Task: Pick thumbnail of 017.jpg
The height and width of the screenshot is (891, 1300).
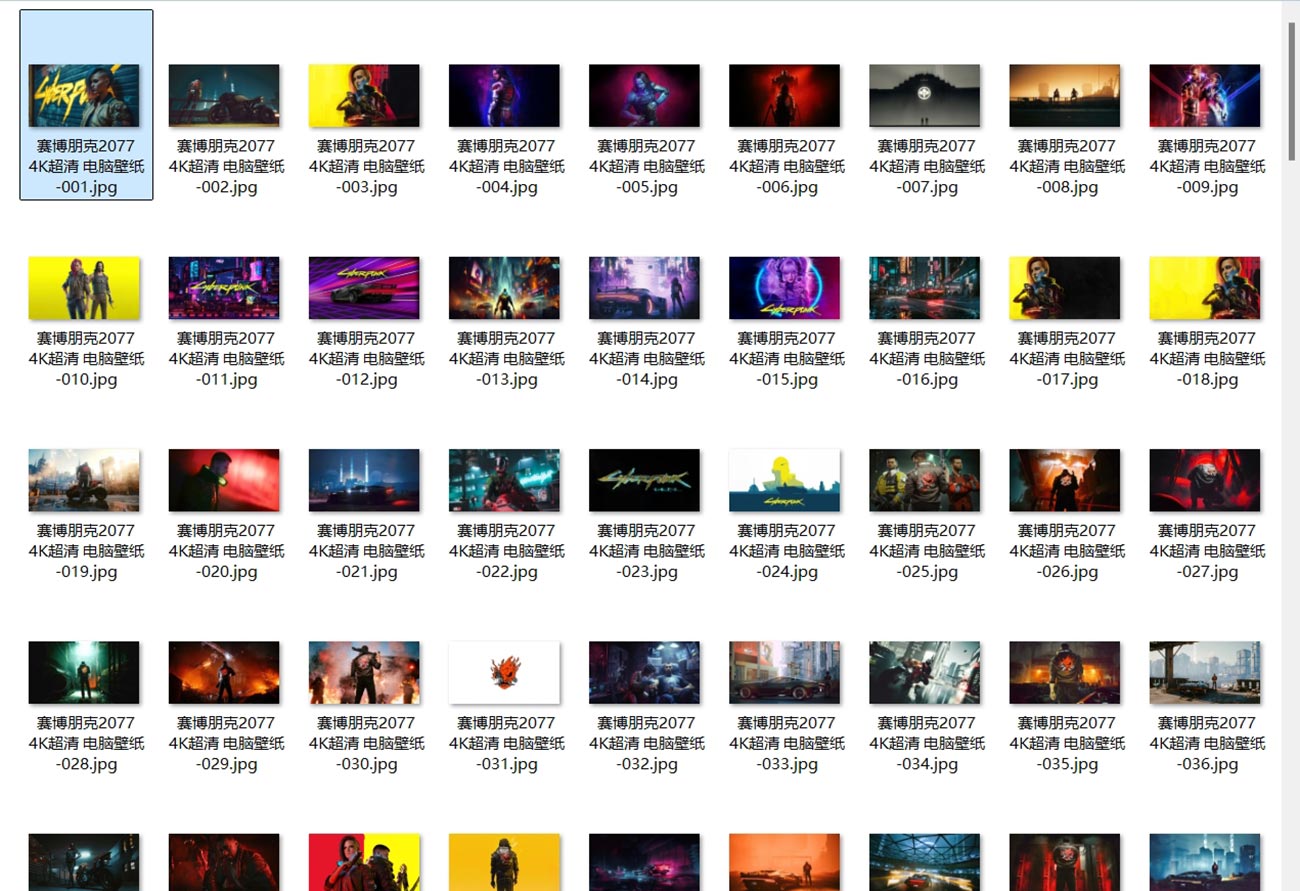Action: click(x=1064, y=288)
